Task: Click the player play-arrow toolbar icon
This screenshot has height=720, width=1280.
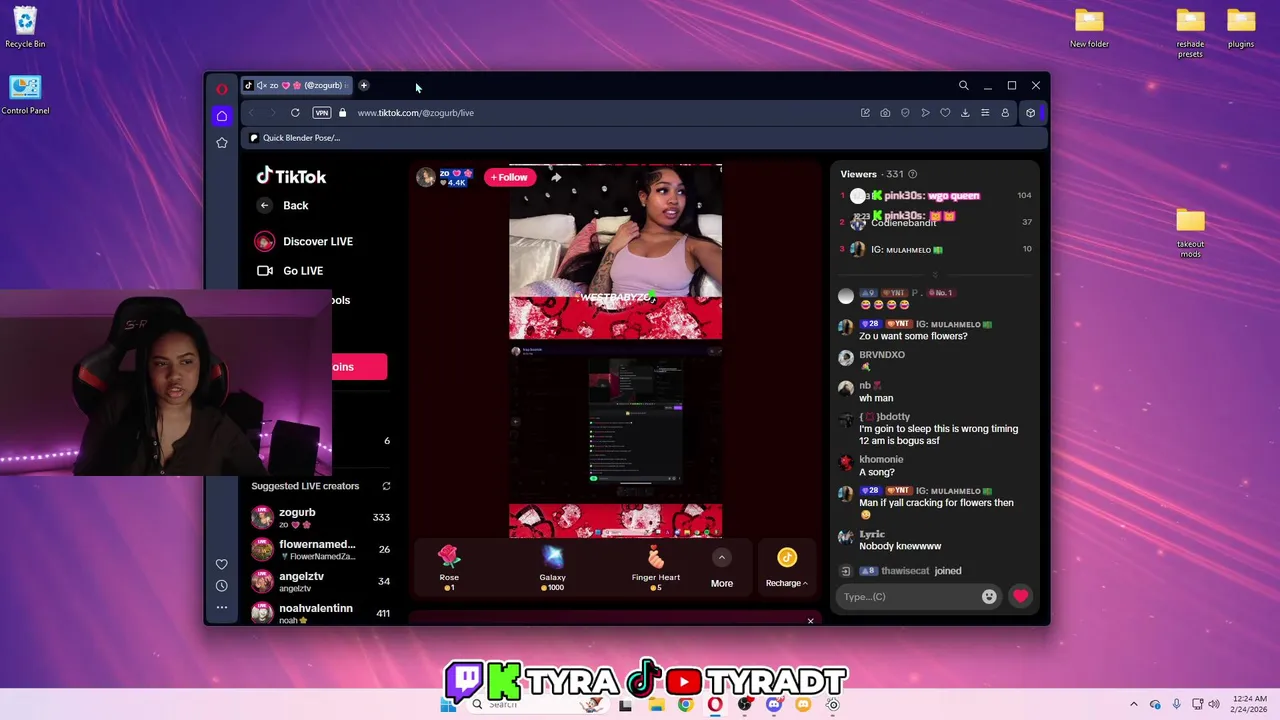Action: pos(925,113)
